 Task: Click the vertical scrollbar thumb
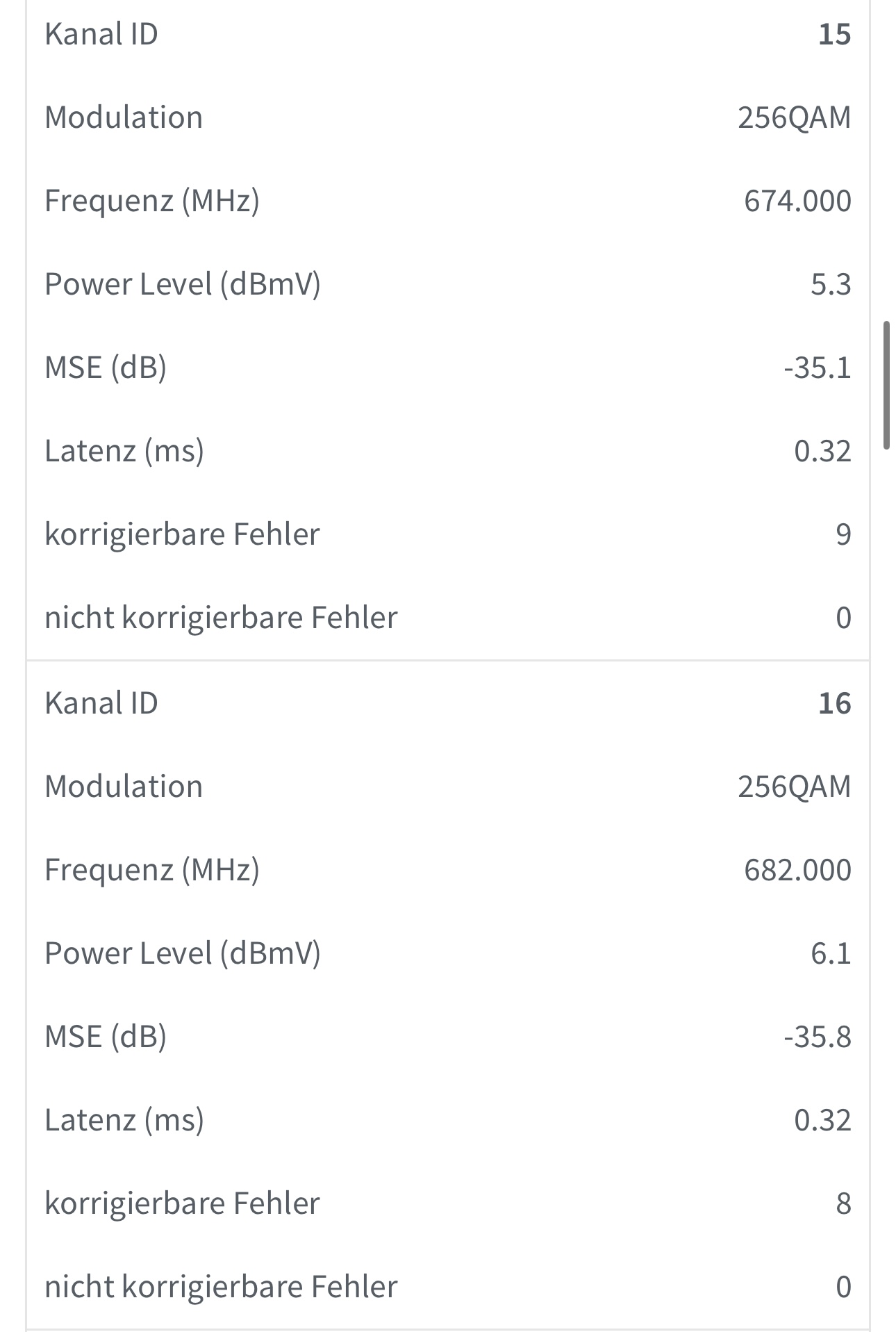[887, 385]
